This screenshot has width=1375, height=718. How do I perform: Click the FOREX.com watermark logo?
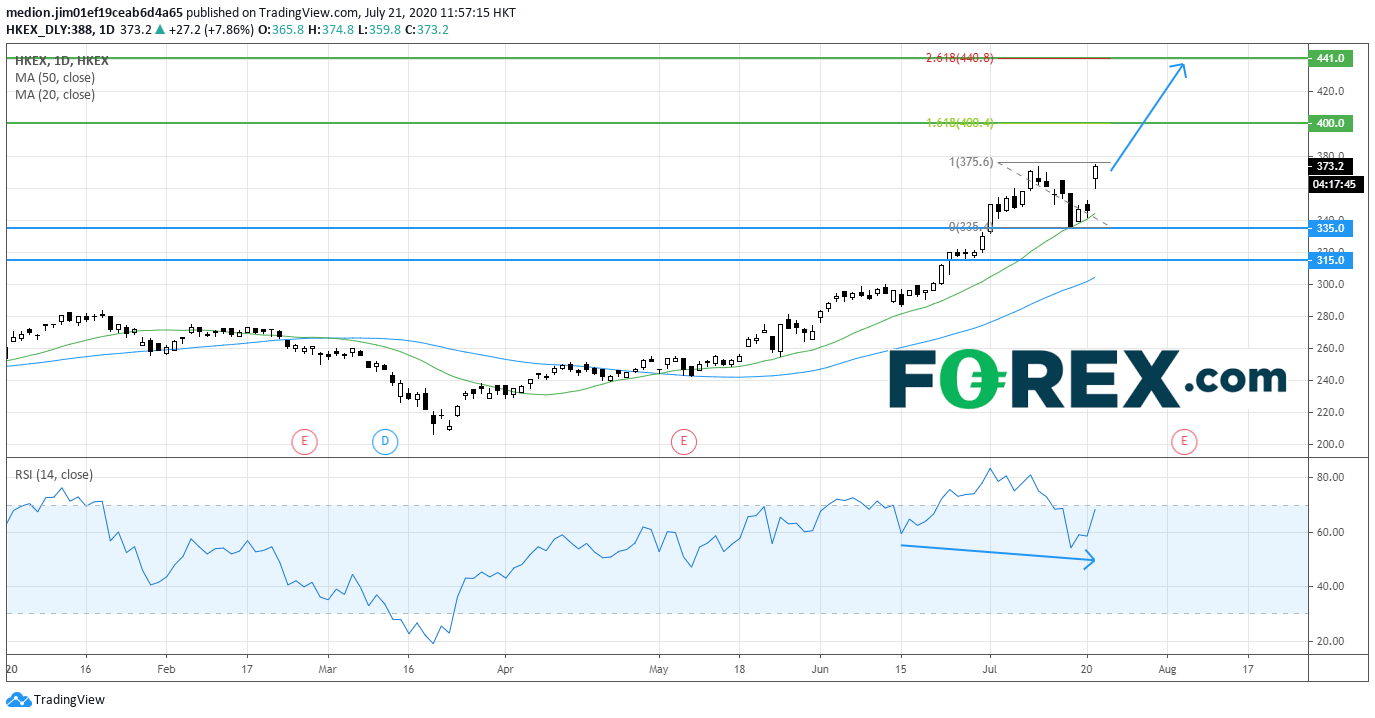tap(1087, 379)
